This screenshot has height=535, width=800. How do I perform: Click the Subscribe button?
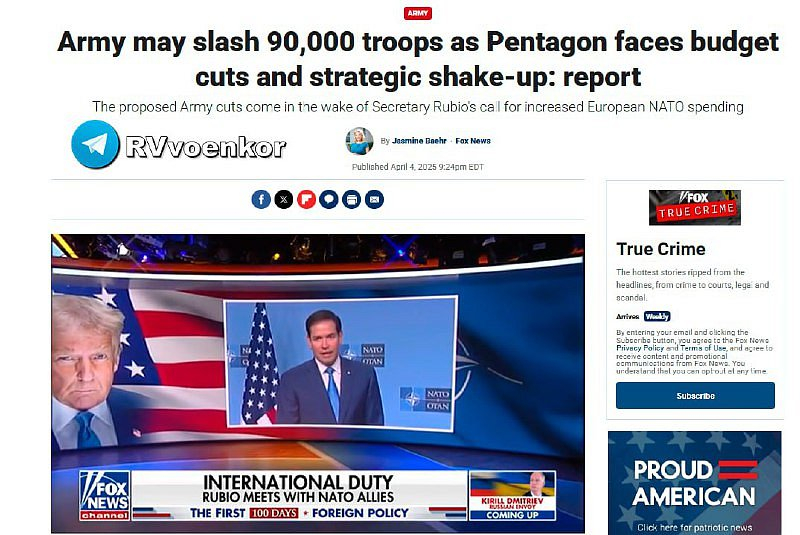click(695, 396)
